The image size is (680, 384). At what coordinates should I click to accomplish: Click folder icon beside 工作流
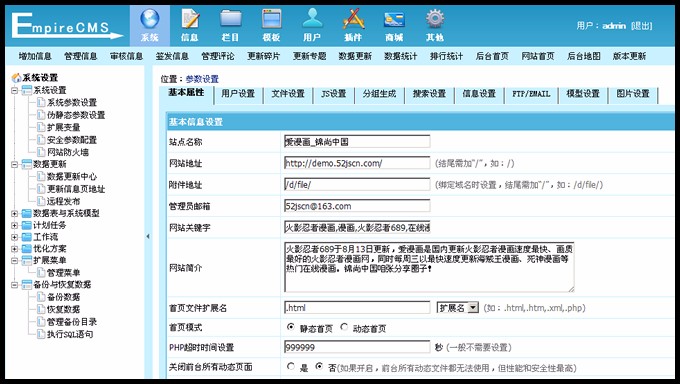tap(27, 237)
